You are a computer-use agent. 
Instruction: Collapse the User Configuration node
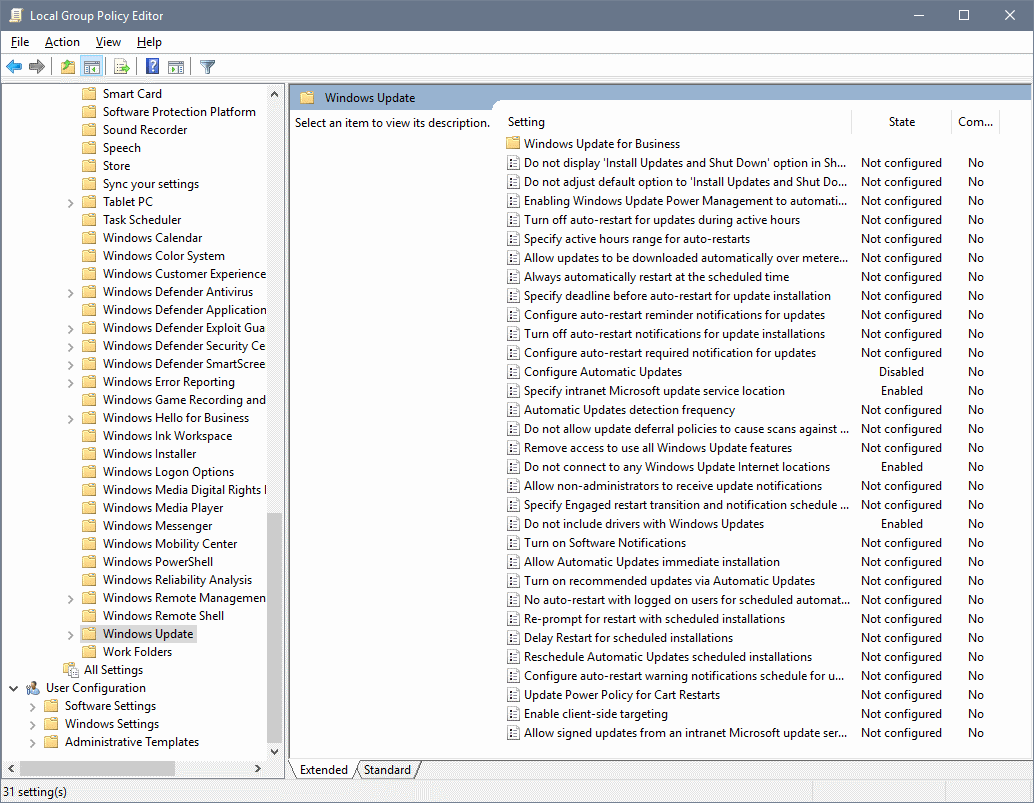pyautogui.click(x=13, y=688)
